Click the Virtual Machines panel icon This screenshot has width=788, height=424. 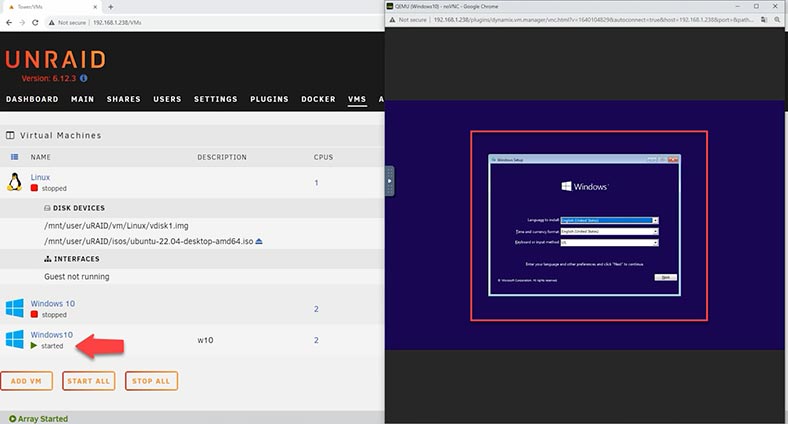coord(10,135)
